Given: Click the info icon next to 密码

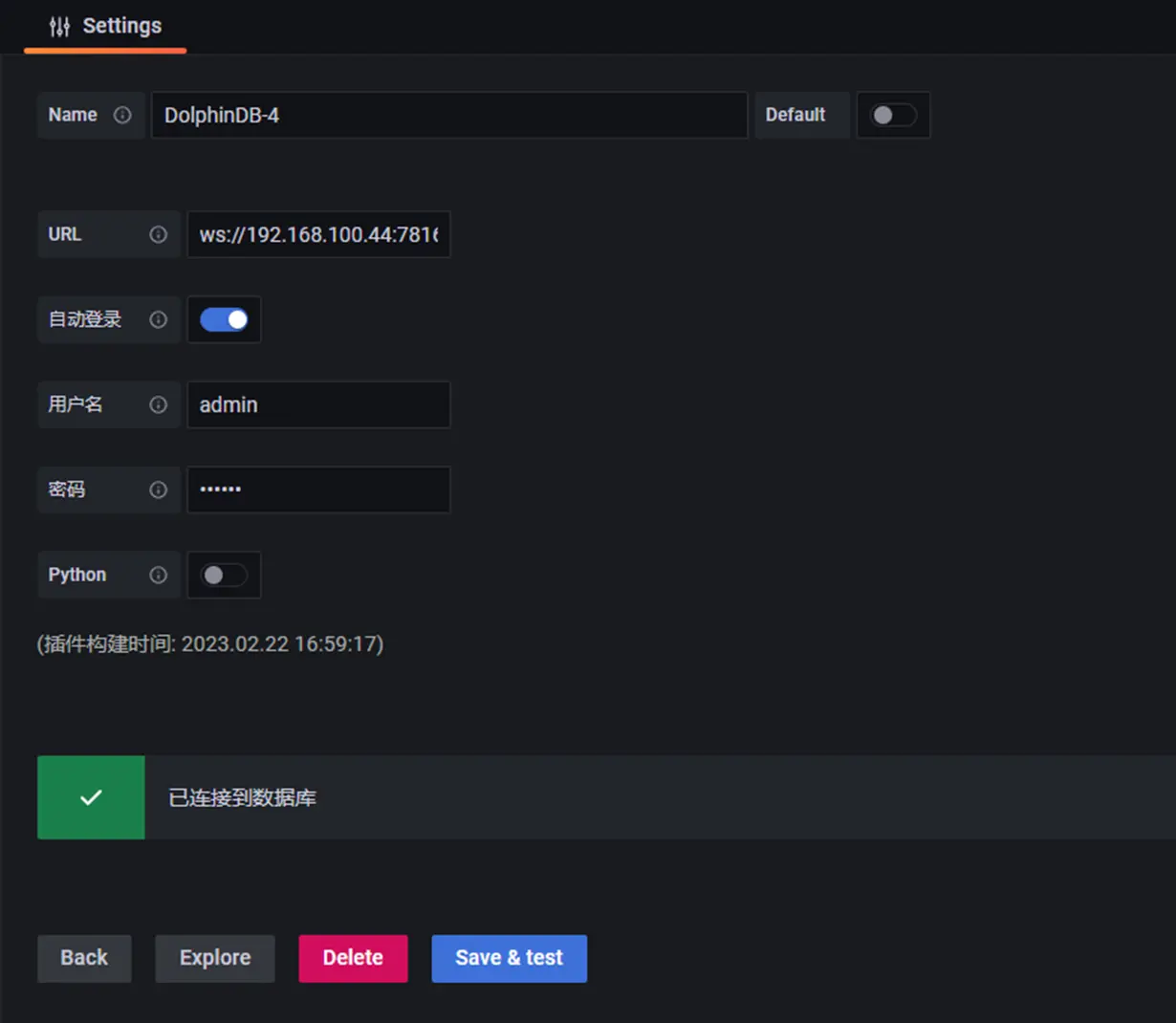Looking at the screenshot, I should click(158, 490).
